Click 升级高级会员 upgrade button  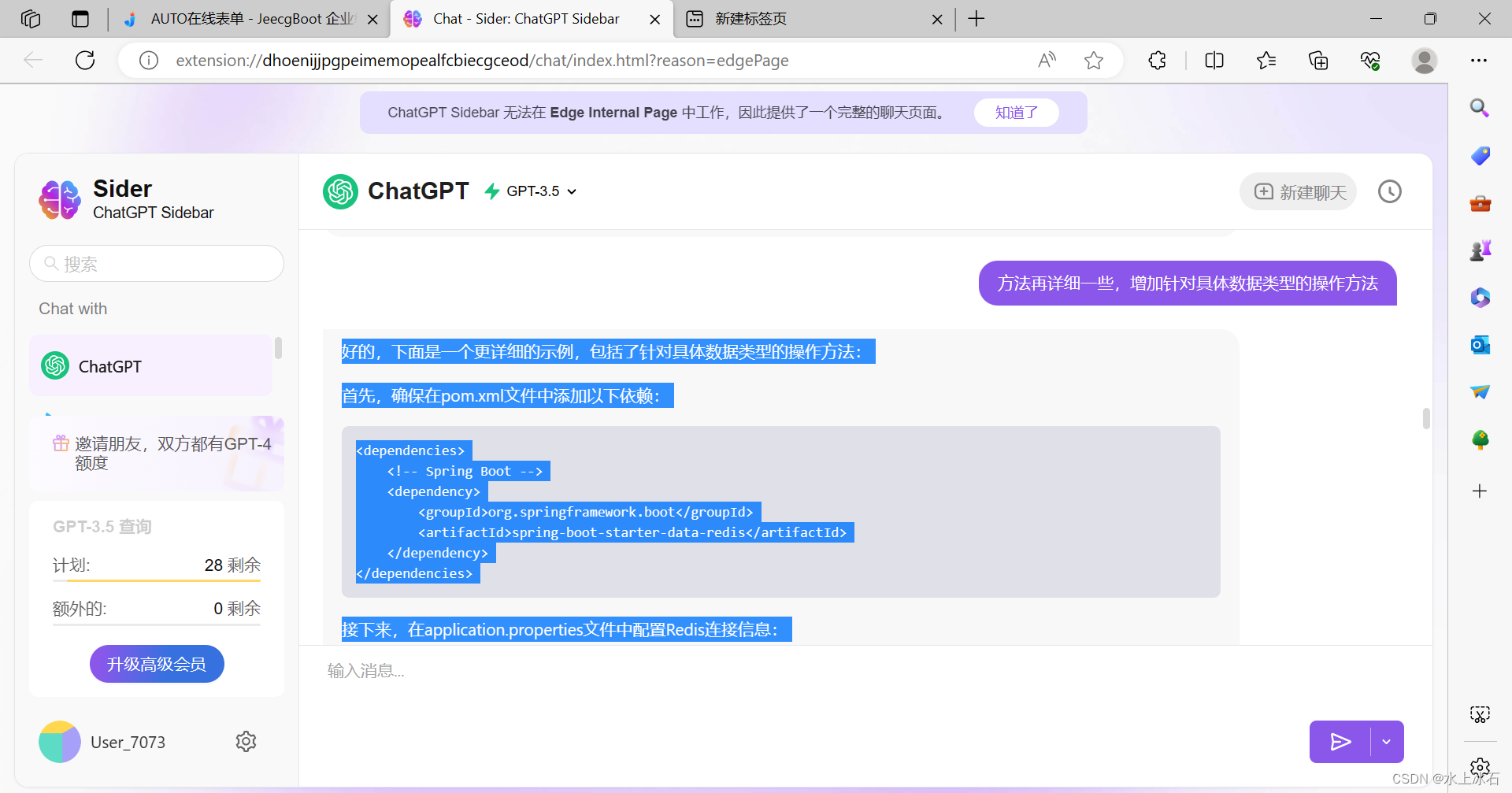pyautogui.click(x=157, y=664)
